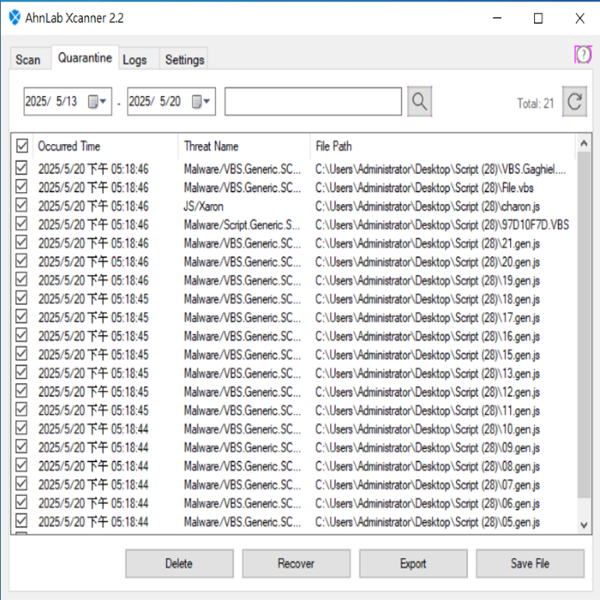Click the path ending in 10.gen.js
The width and height of the screenshot is (600, 600).
[x=427, y=429]
